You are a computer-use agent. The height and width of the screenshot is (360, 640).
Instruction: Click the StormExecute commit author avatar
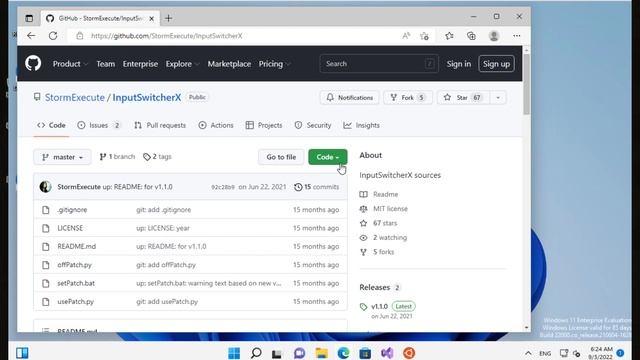tap(45, 187)
